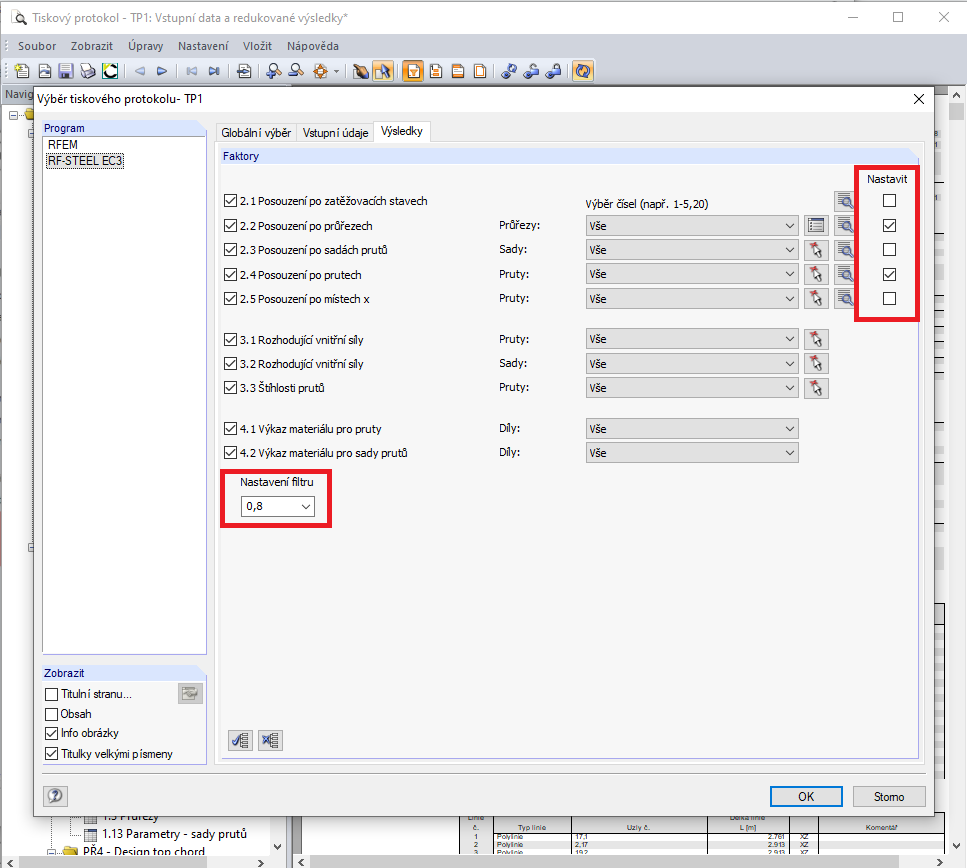Switch to Vstupní údaje tab
The image size is (967, 868).
click(335, 133)
